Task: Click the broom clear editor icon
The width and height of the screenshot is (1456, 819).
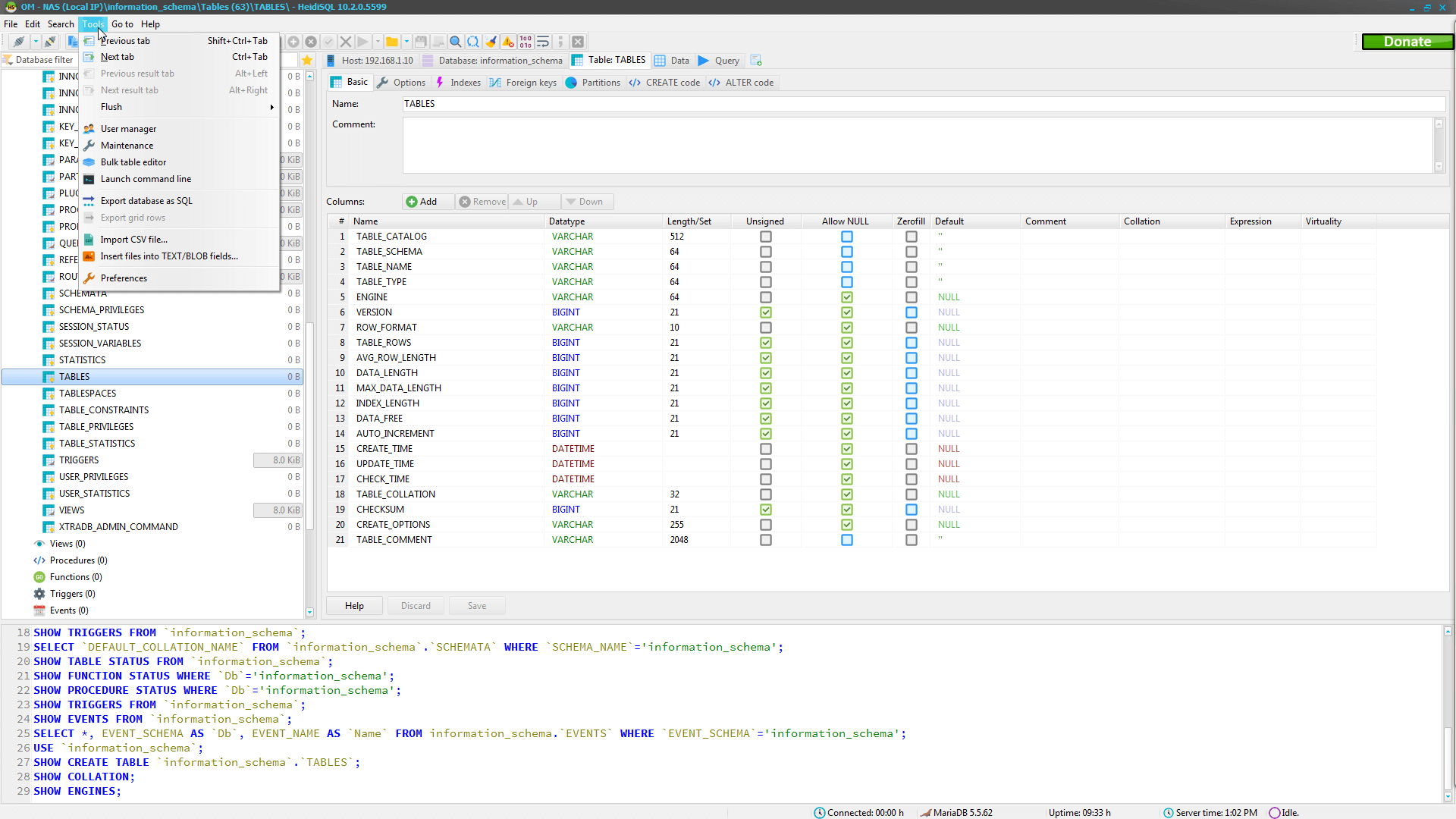Action: tap(491, 42)
